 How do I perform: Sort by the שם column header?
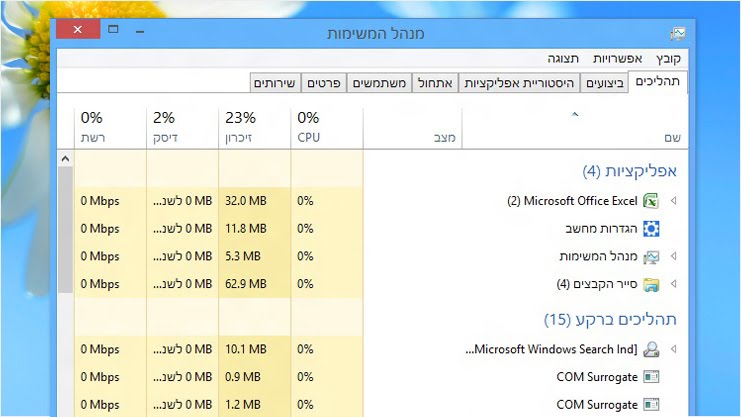tap(575, 128)
